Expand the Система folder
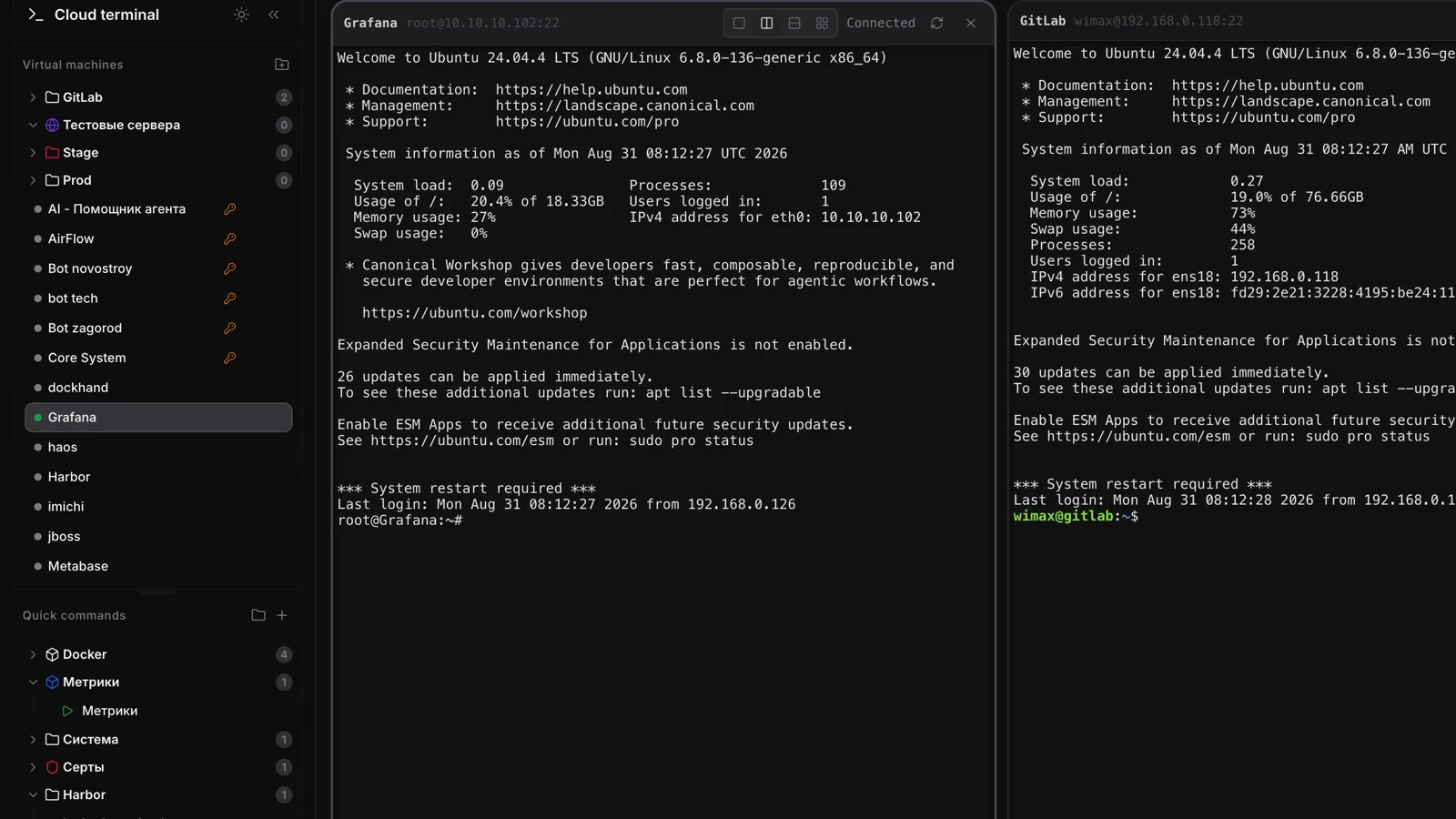 coord(33,739)
